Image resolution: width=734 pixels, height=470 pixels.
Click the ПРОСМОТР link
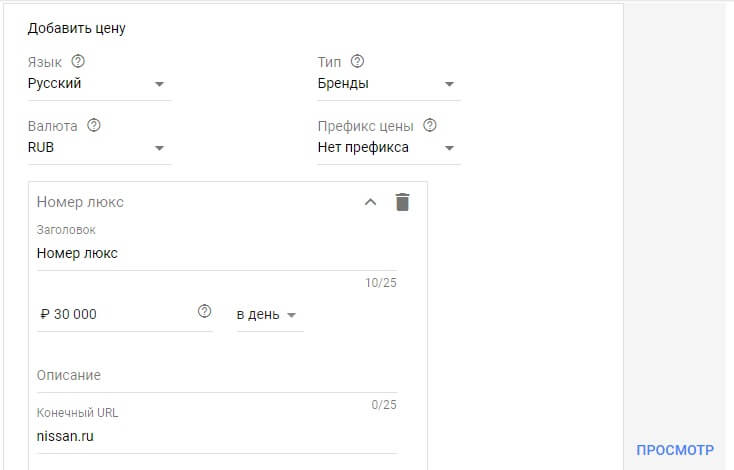coord(675,450)
